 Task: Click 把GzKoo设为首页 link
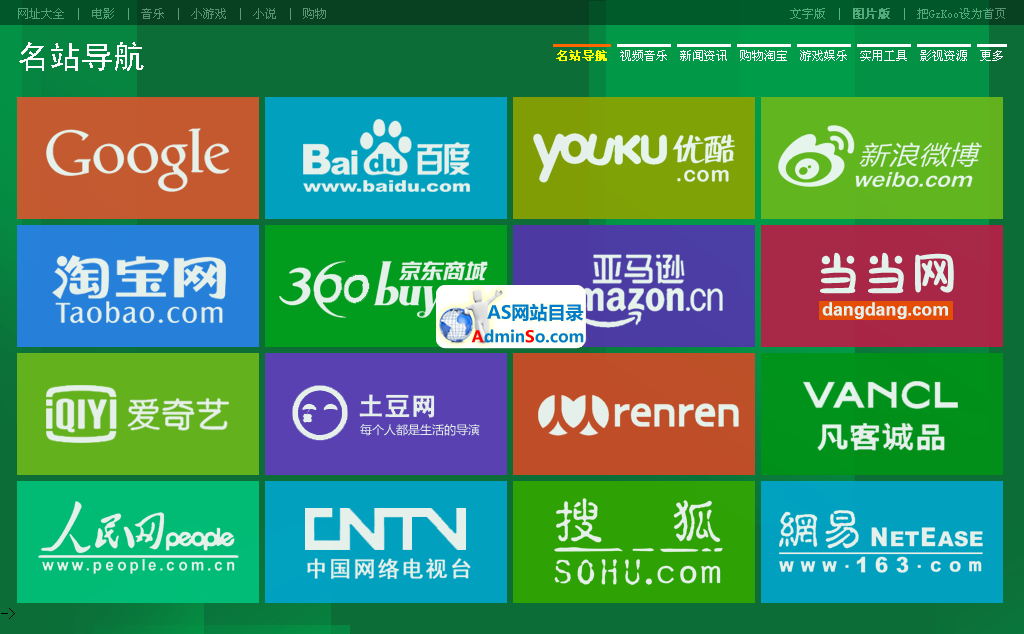pyautogui.click(x=961, y=14)
